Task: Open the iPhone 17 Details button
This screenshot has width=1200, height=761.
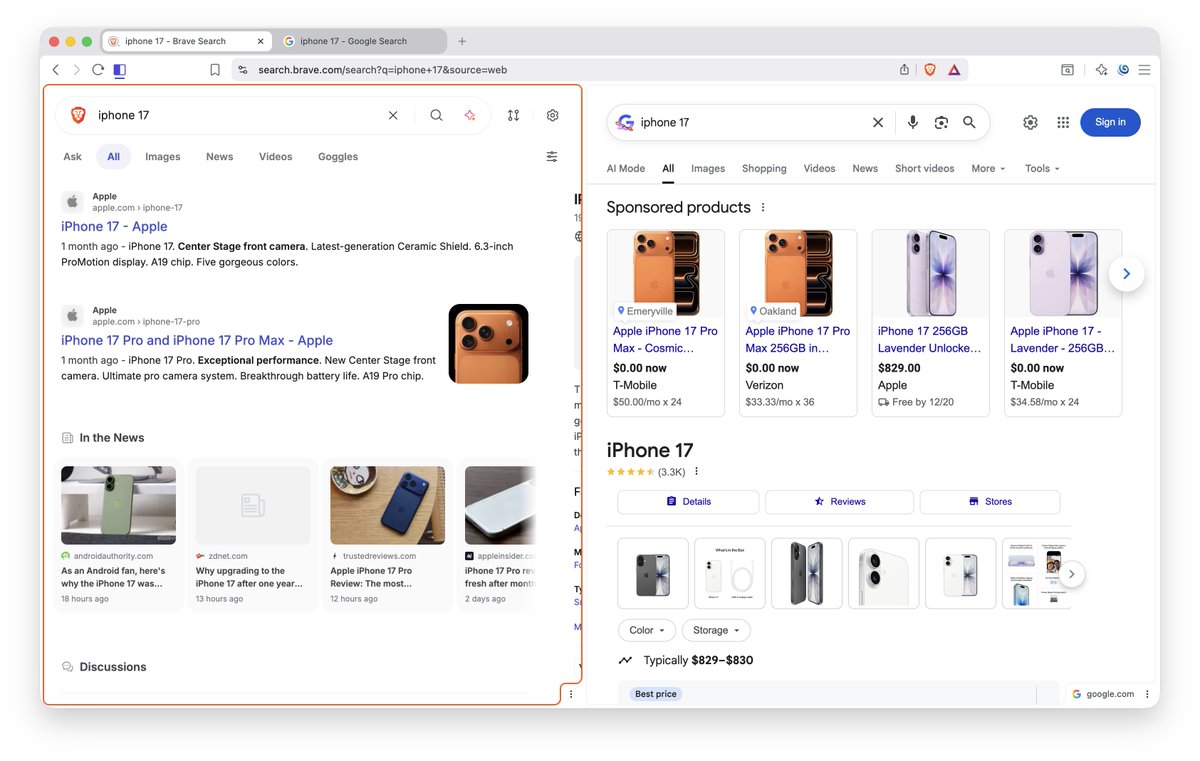Action: click(688, 502)
